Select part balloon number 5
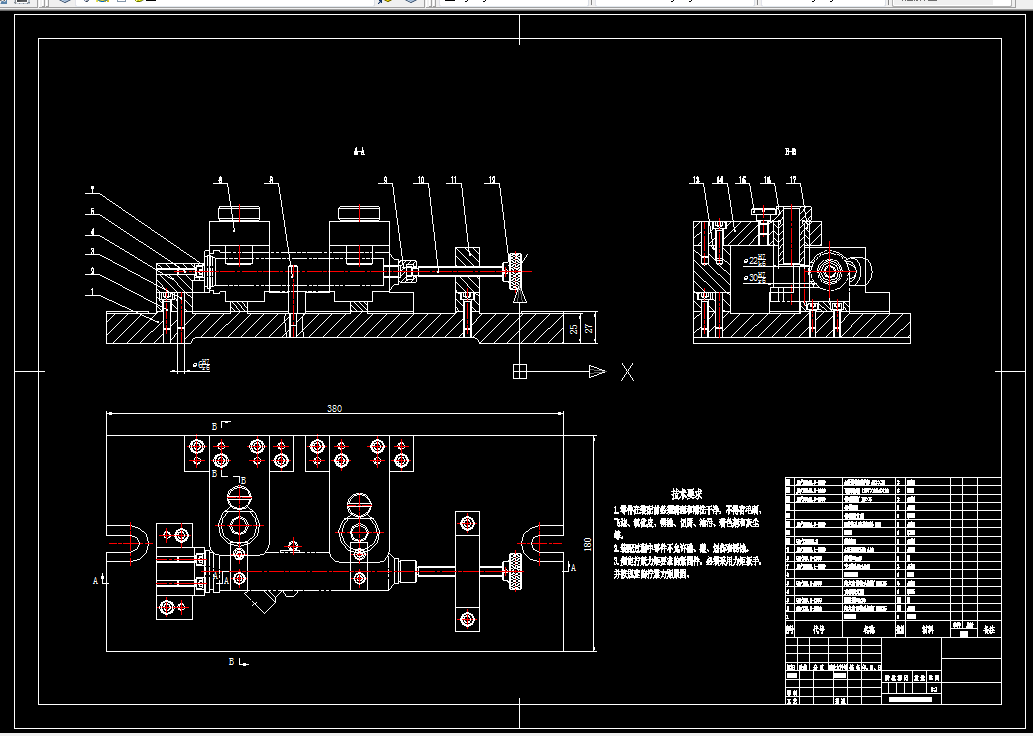Image resolution: width=1033 pixels, height=736 pixels. 93,212
